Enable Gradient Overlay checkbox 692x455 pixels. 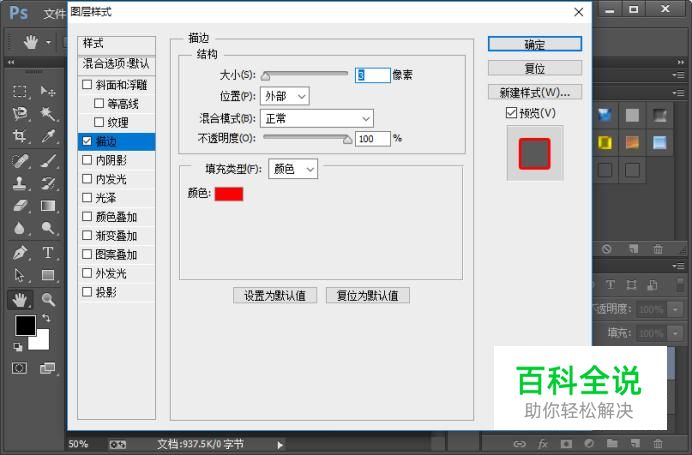87,235
